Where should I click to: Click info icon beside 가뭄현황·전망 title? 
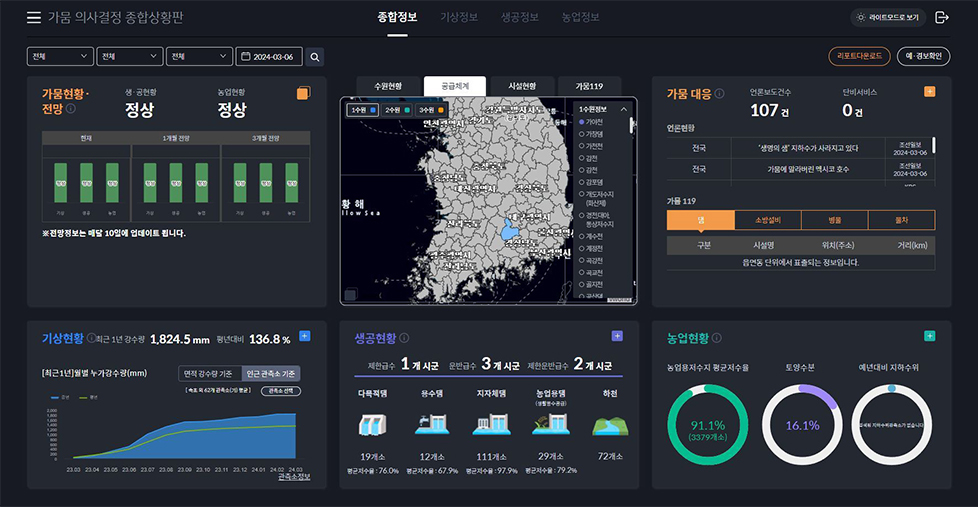click(71, 108)
